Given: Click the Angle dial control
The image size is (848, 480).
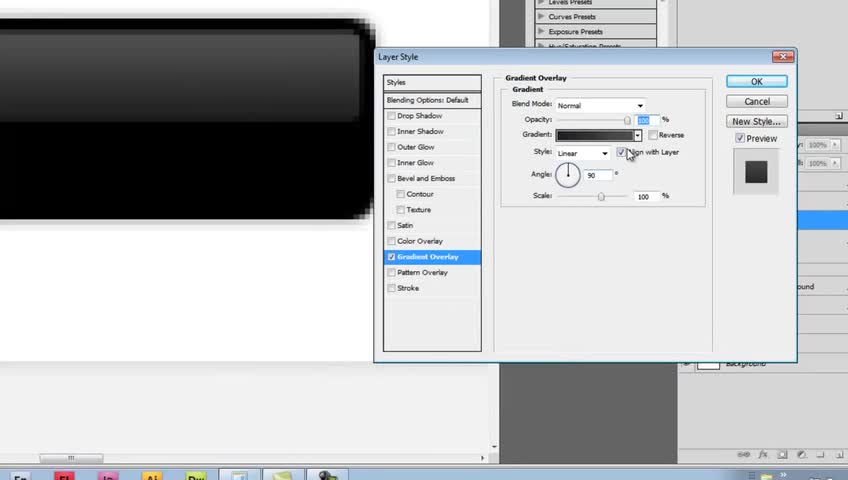Looking at the screenshot, I should pos(568,175).
